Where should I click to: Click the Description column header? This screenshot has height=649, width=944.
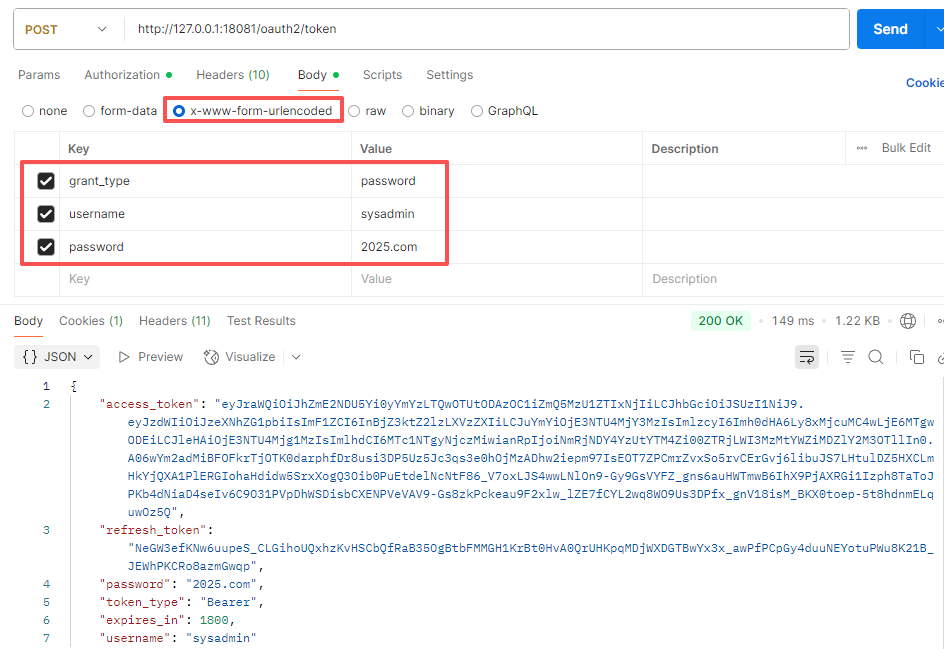(x=685, y=149)
